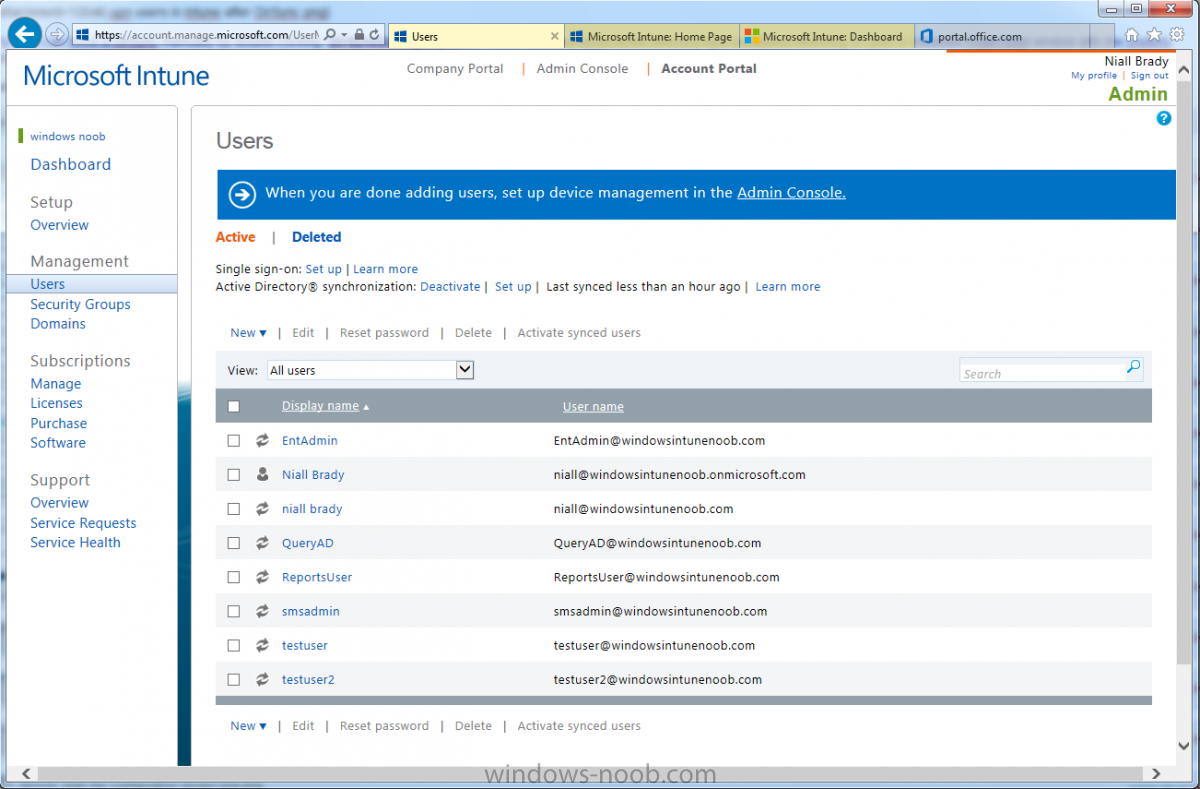
Task: Open Service Requests under Support
Action: click(83, 523)
